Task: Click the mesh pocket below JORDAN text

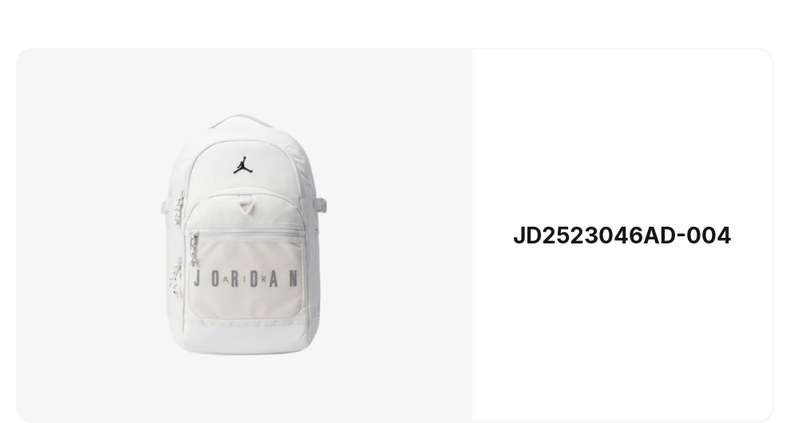Action: coord(245,302)
